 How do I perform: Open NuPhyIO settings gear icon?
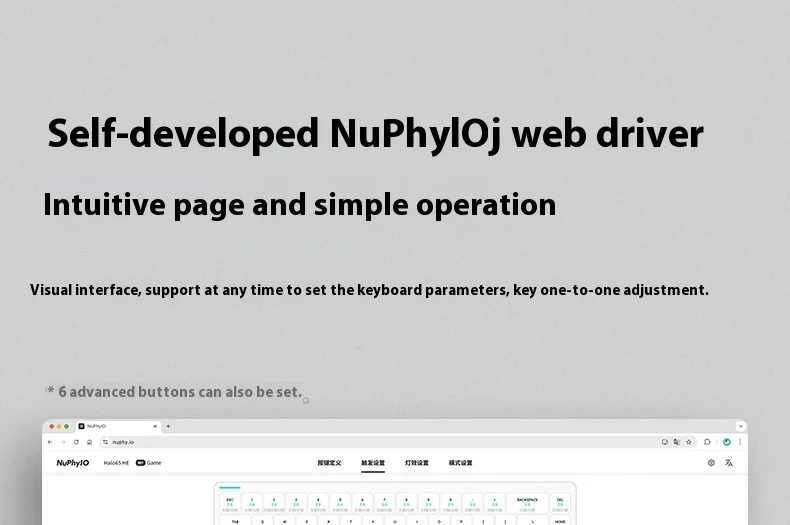coord(711,463)
